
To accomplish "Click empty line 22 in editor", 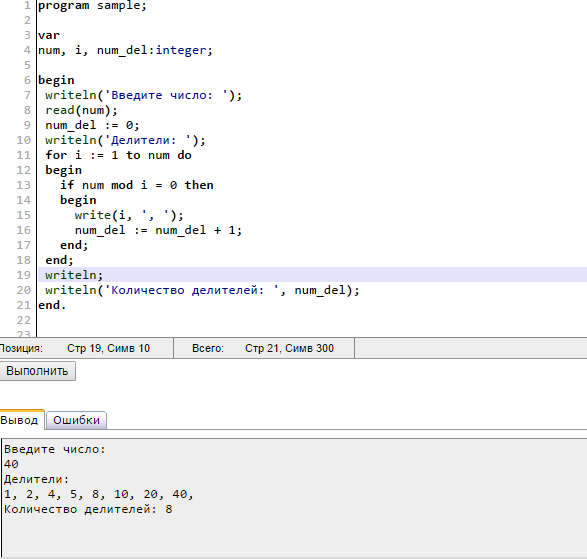I will (x=313, y=320).
